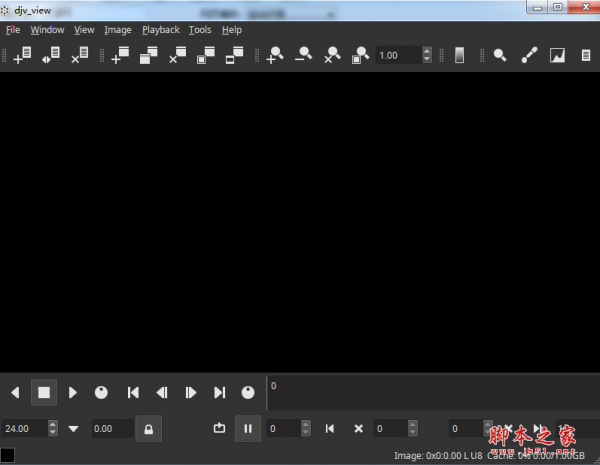The width and height of the screenshot is (600, 465).
Task: Toggle full screen window icon
Action: (x=234, y=55)
